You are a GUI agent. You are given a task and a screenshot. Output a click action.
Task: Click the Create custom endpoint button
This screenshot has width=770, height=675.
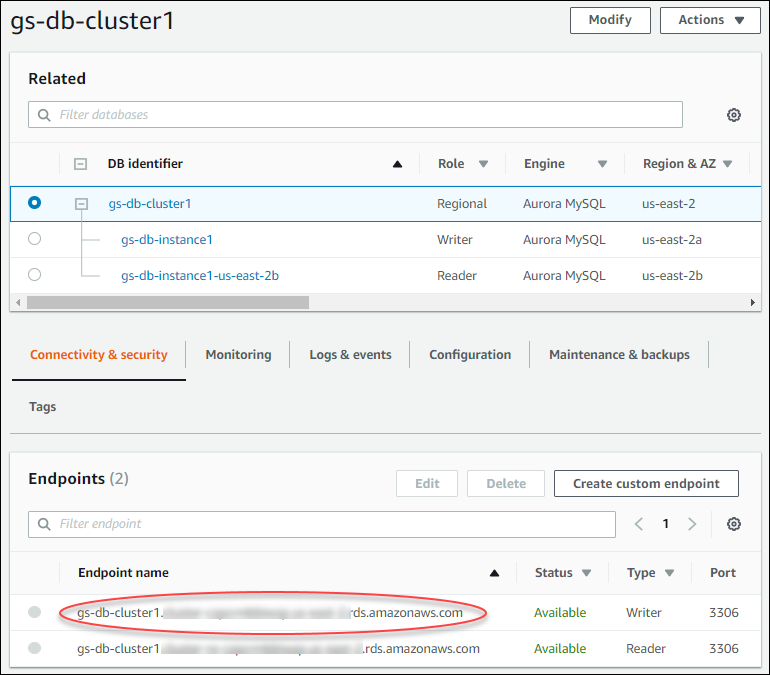[646, 483]
